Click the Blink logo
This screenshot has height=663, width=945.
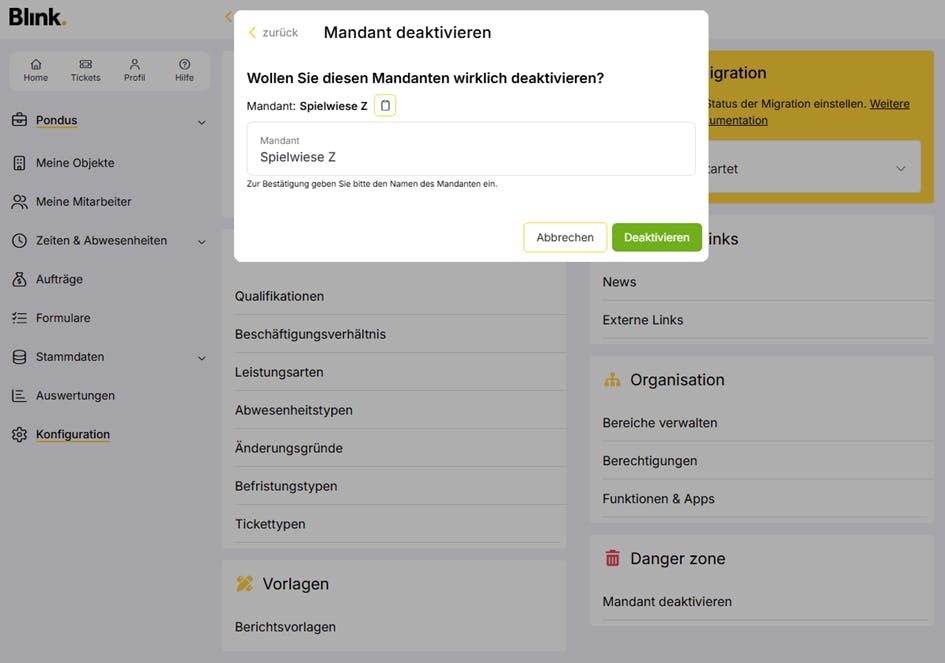[37, 17]
